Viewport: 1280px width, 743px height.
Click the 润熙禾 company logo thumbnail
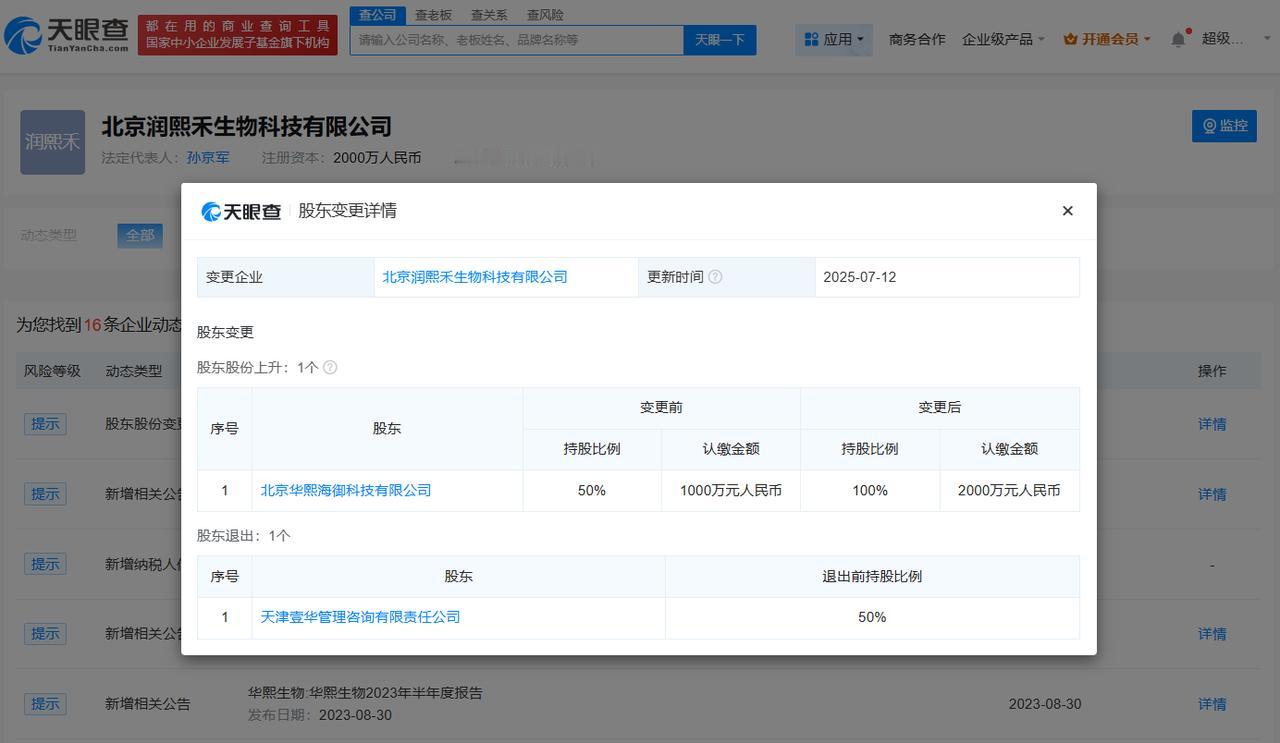pos(53,142)
